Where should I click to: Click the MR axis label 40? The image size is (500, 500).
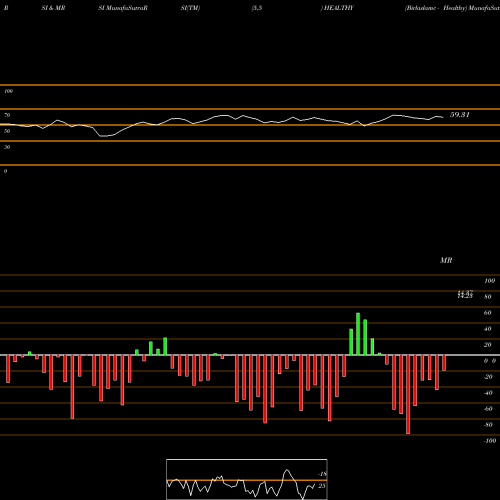488,329
